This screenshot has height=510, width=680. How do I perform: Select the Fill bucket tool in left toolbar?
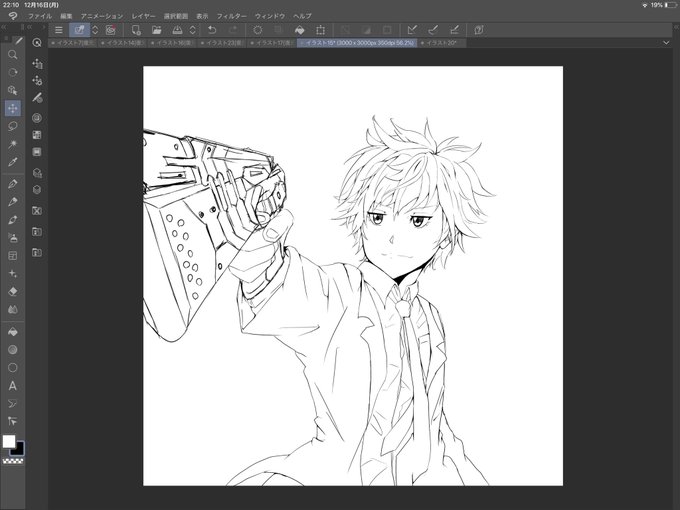(x=13, y=332)
